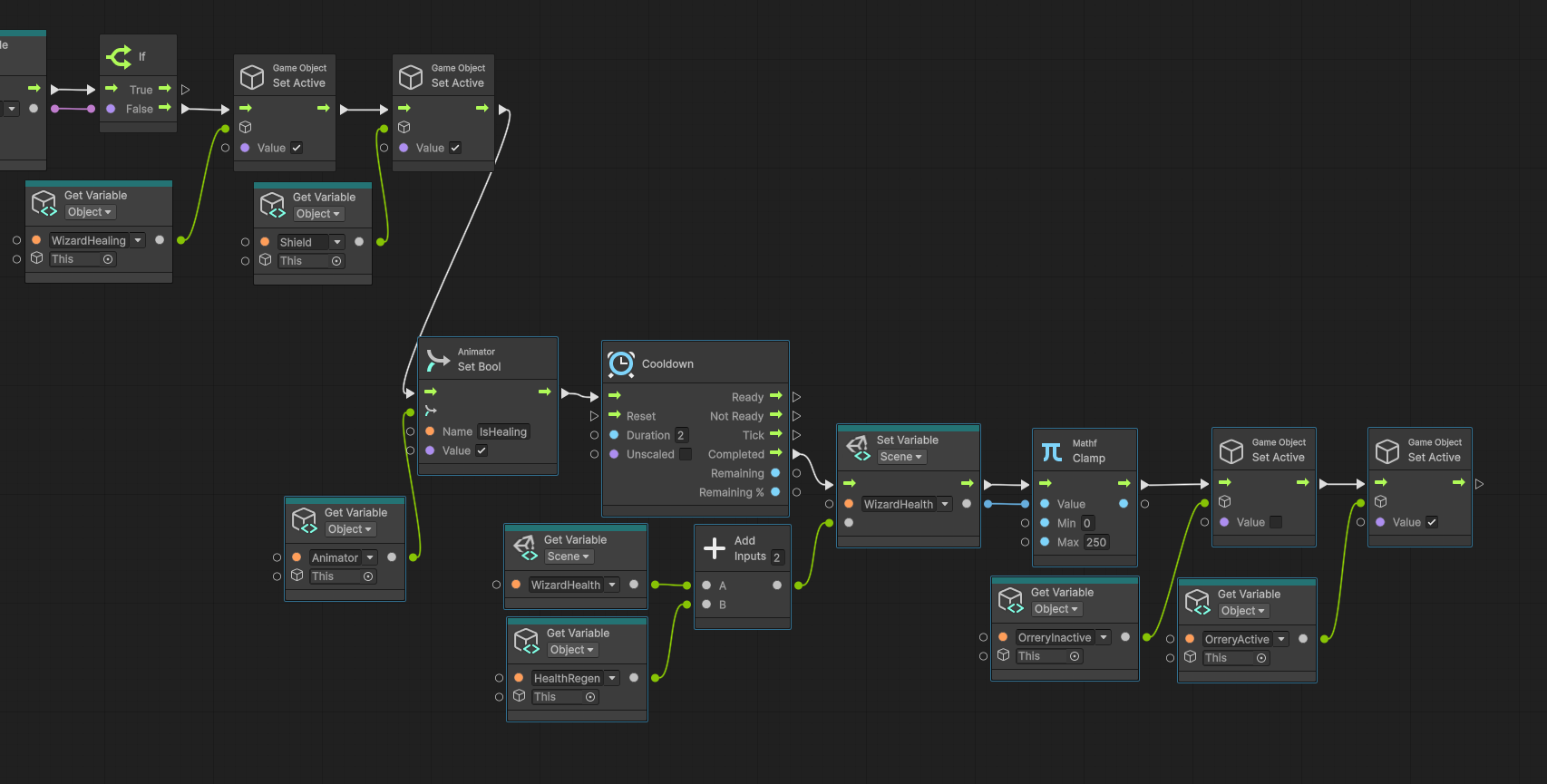The height and width of the screenshot is (784, 1547).
Task: Click the Get Variable Animator node icon
Action: [305, 520]
